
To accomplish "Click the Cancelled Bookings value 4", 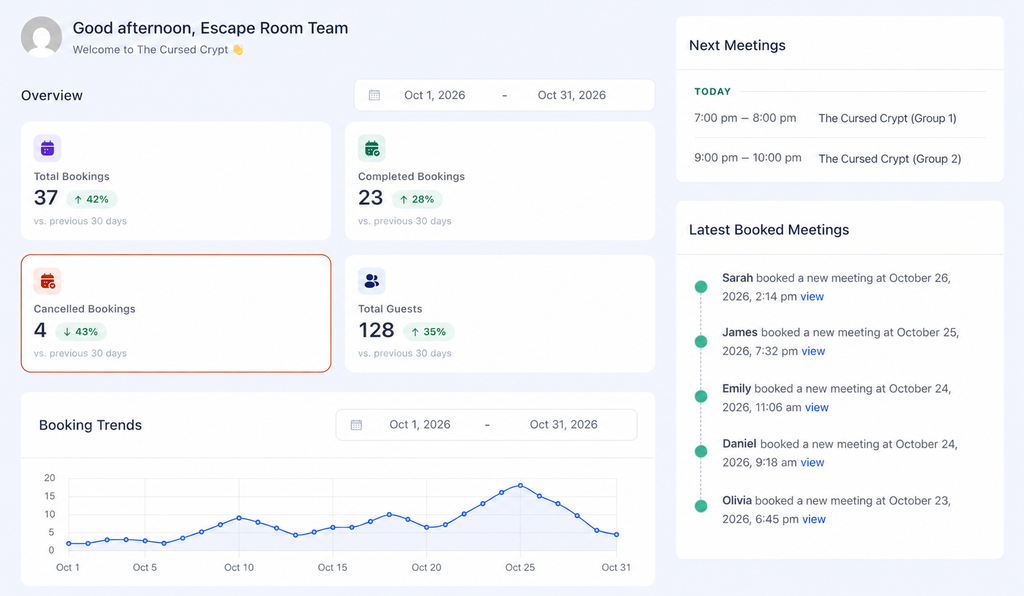I will pos(40,330).
